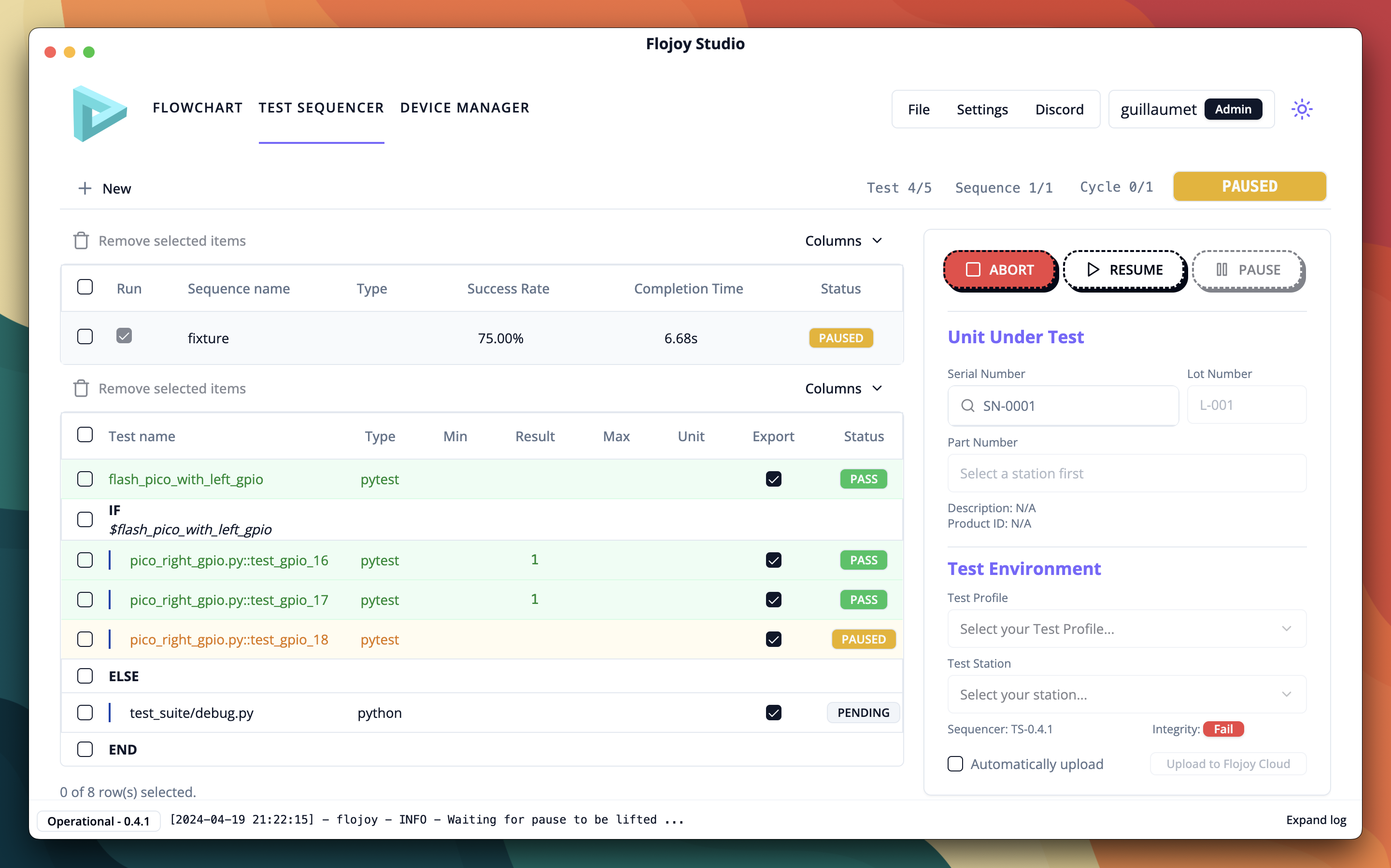The width and height of the screenshot is (1391, 868).
Task: Open Columns dropdown above sequence table
Action: [x=843, y=240]
